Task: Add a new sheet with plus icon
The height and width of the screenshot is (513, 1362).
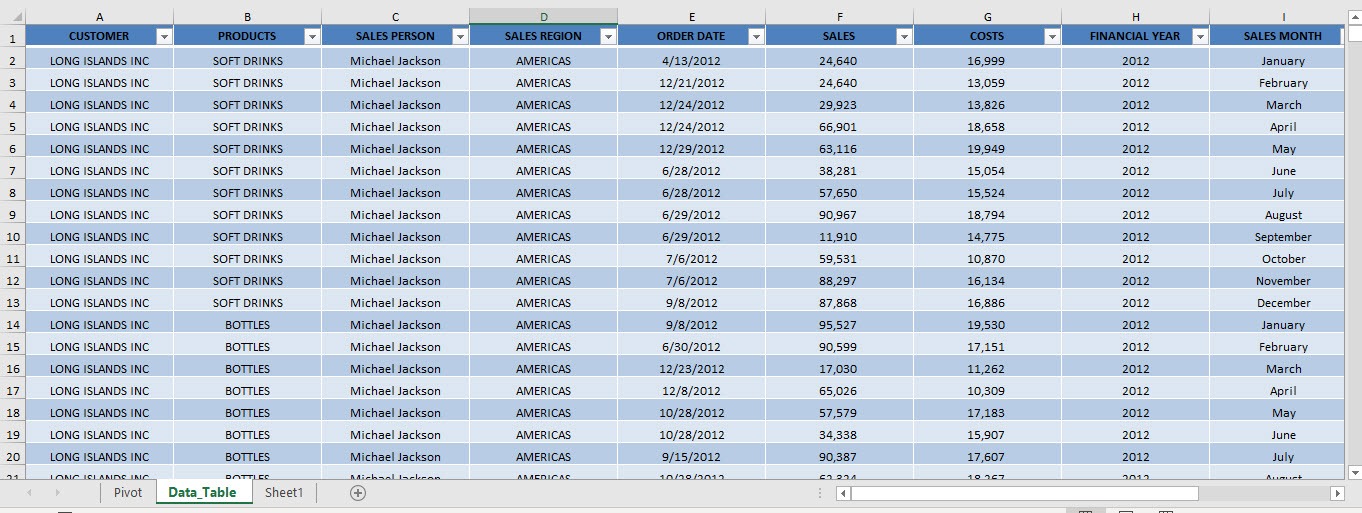Action: (358, 492)
